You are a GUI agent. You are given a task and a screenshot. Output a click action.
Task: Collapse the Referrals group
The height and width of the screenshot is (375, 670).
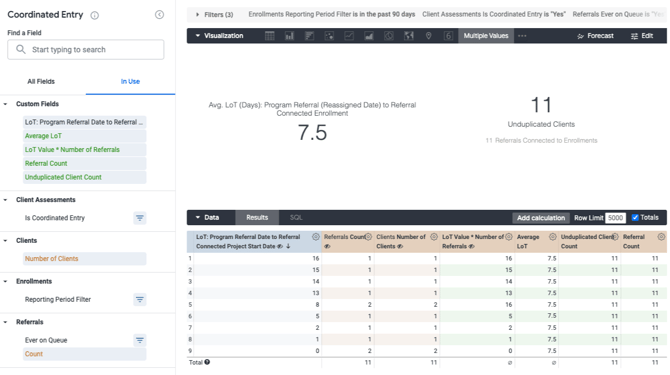pyautogui.click(x=6, y=322)
